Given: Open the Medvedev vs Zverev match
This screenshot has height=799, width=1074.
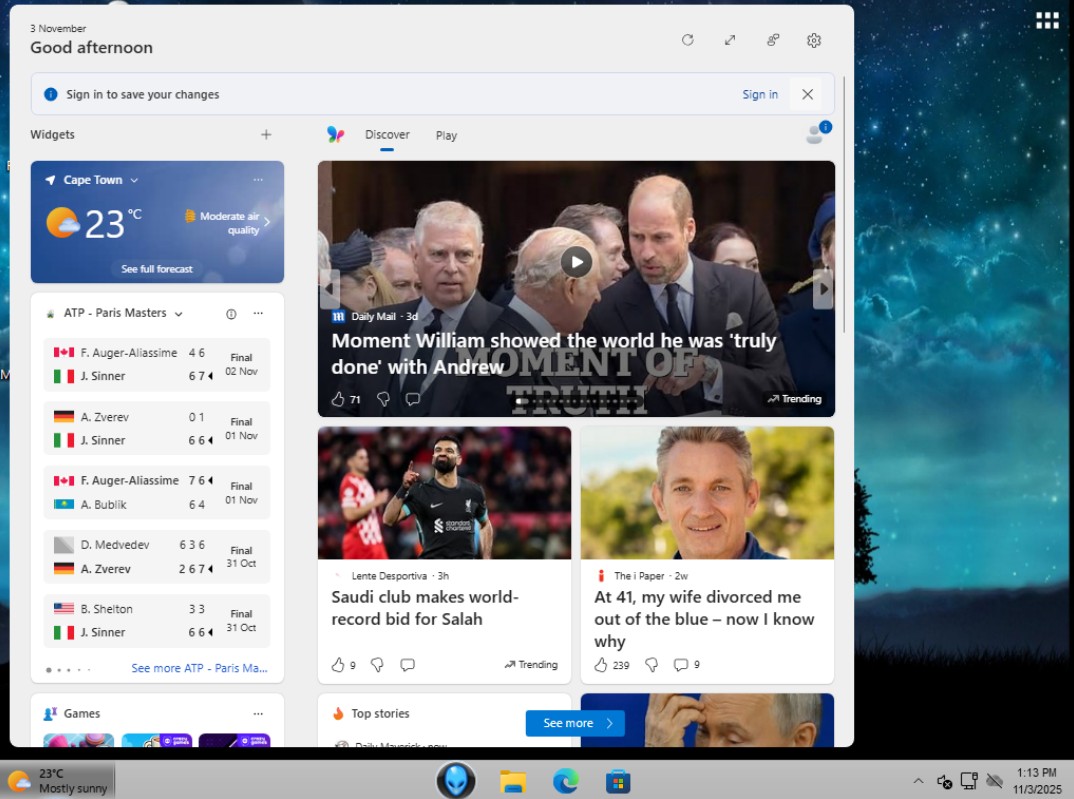Looking at the screenshot, I should tap(157, 557).
